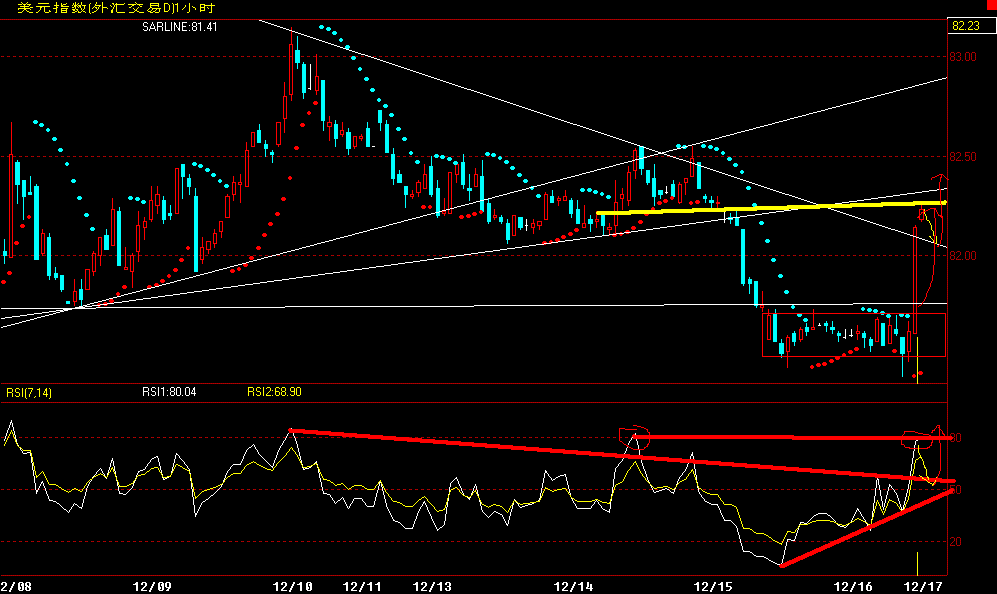
Task: Select the 82.50 price axis label
Action: [963, 157]
